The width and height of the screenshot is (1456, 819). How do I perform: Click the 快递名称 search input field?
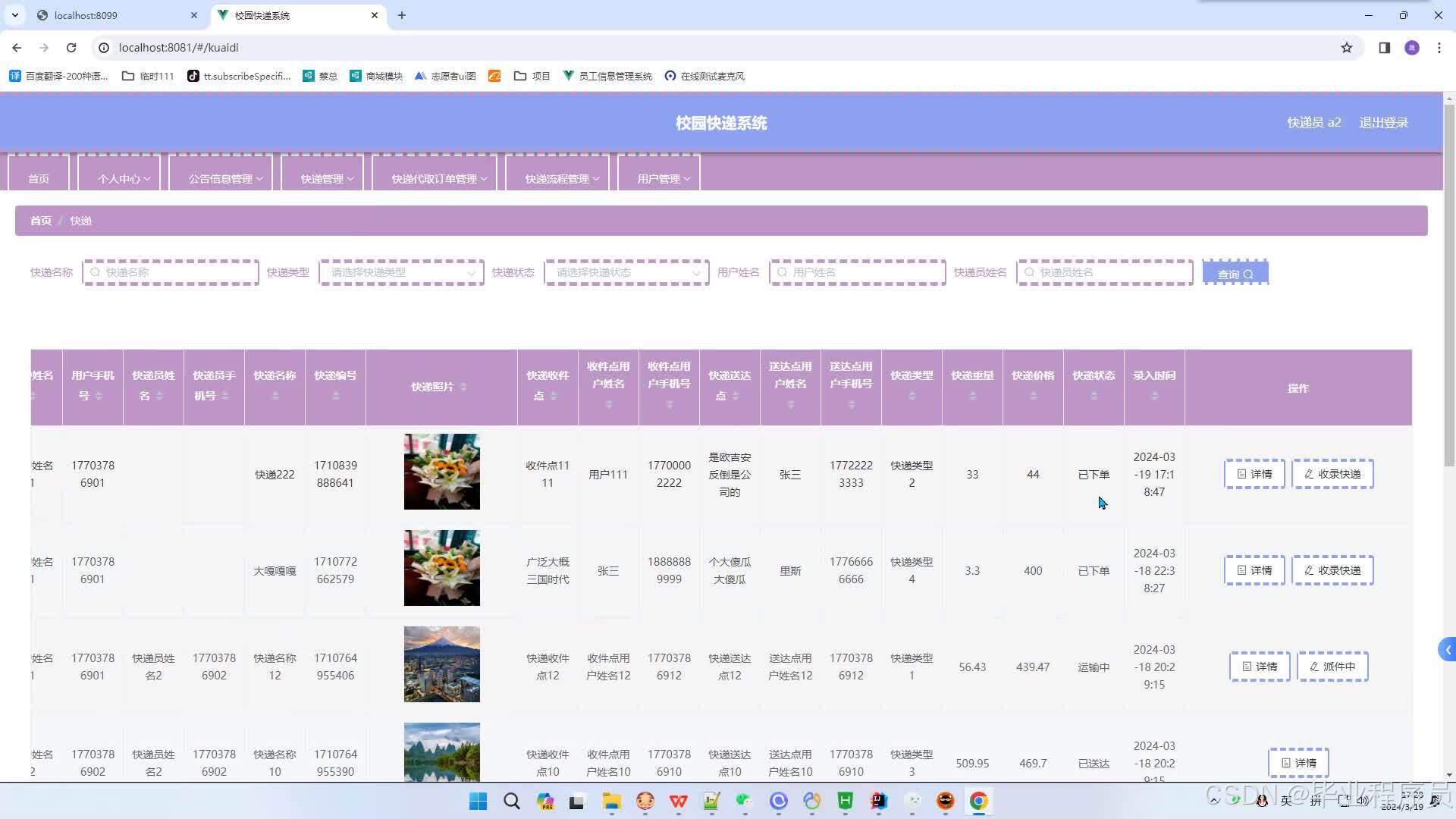point(171,273)
